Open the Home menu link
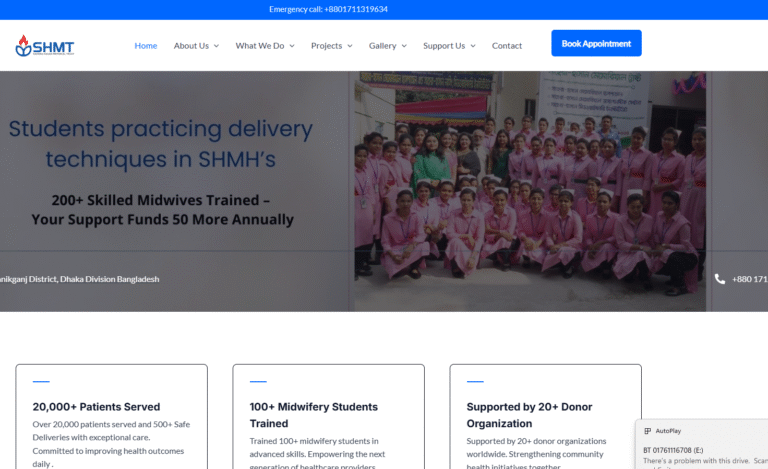 click(x=145, y=46)
